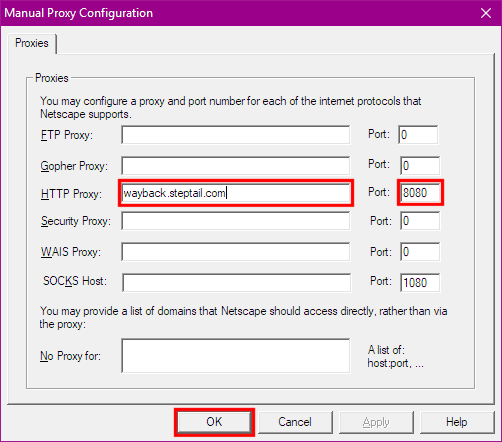Close the Manual Proxy Configuration dialog
This screenshot has width=502, height=442.
click(x=486, y=13)
